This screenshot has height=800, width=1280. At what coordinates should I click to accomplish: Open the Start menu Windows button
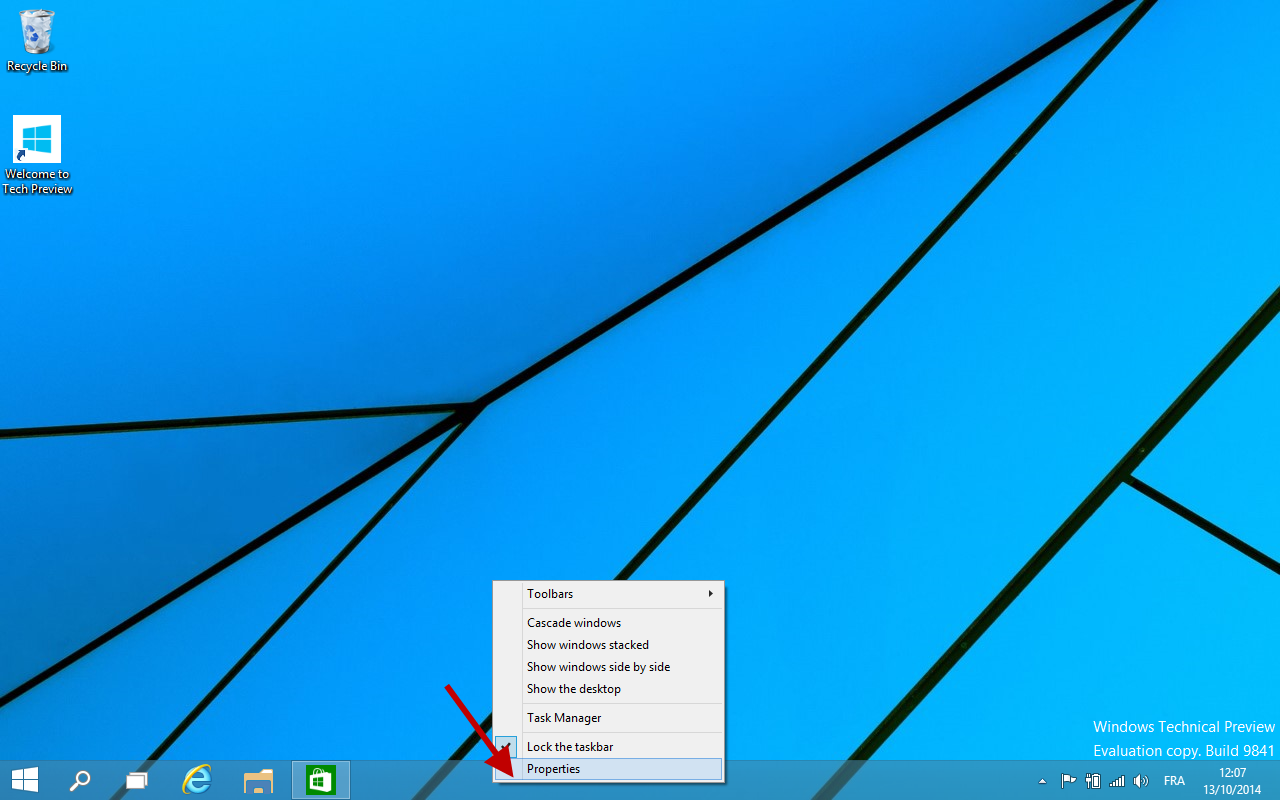tap(24, 780)
